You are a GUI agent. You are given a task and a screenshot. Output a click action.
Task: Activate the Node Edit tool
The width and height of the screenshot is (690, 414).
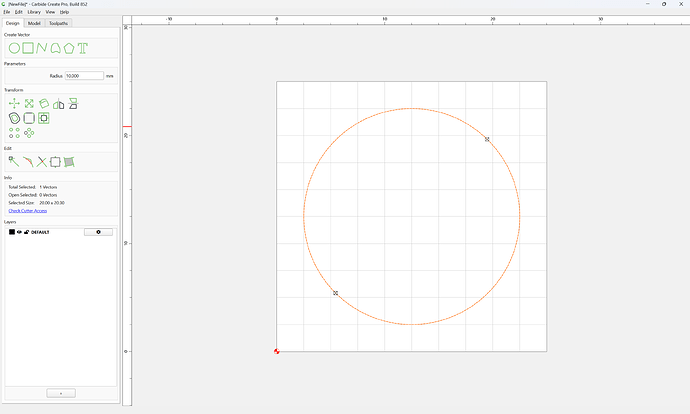click(14, 161)
